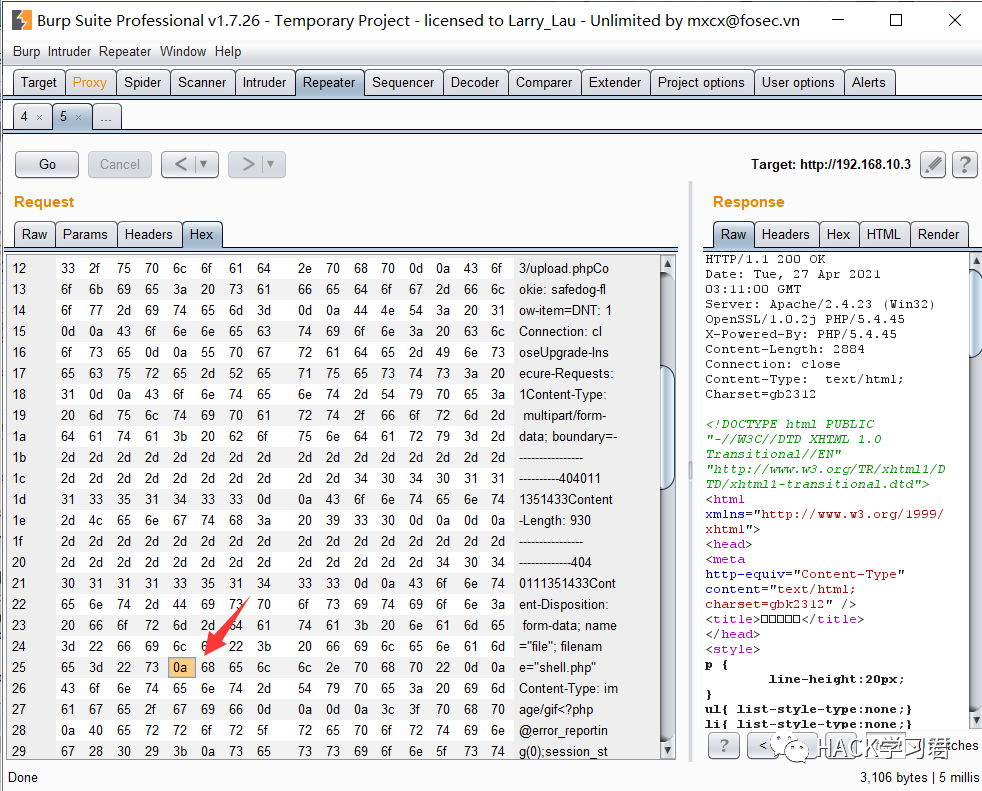The width and height of the screenshot is (982, 791).
Task: Switch response view to Headers tab
Action: point(785,234)
